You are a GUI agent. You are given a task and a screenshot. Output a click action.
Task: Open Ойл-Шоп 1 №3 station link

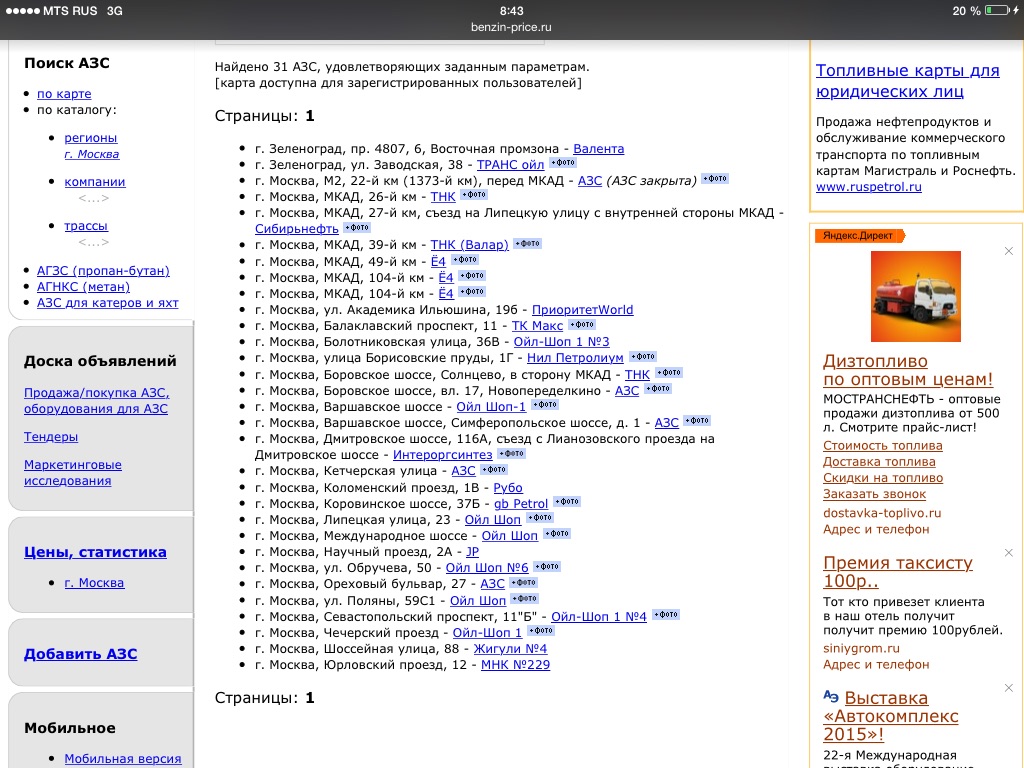tap(561, 342)
